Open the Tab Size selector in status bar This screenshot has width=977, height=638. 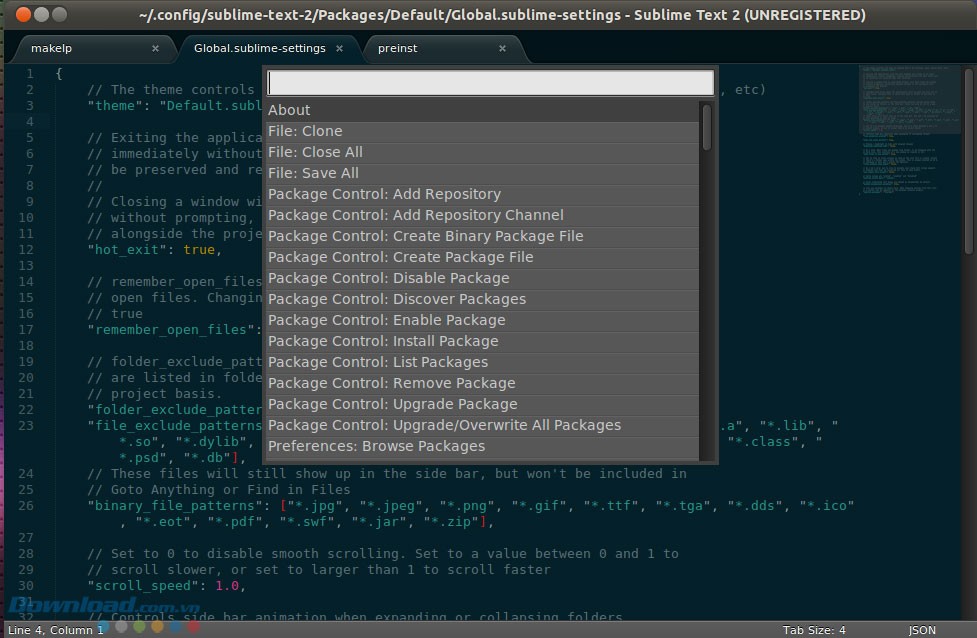tap(814, 630)
